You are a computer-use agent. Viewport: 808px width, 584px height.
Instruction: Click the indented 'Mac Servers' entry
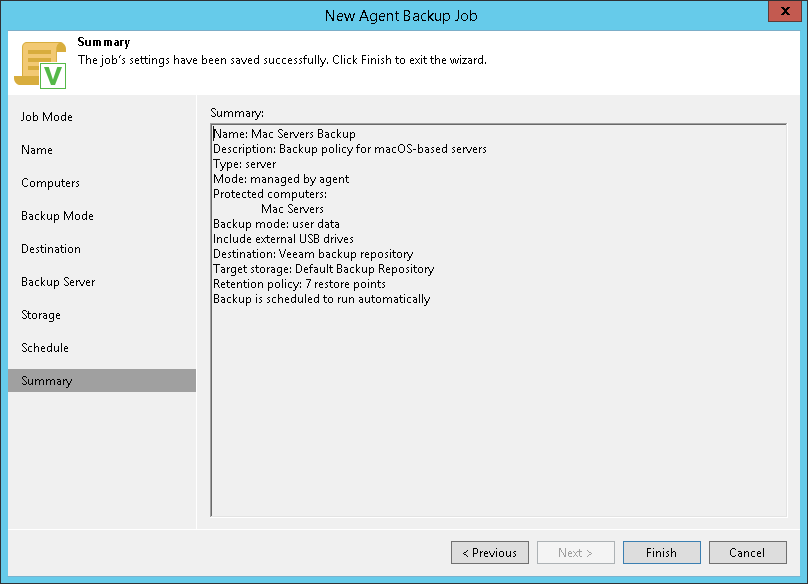[x=292, y=209]
